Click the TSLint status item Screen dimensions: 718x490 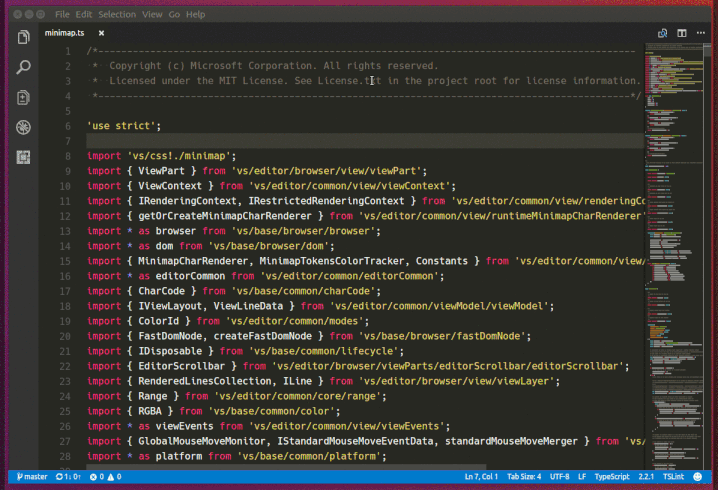[x=673, y=477]
